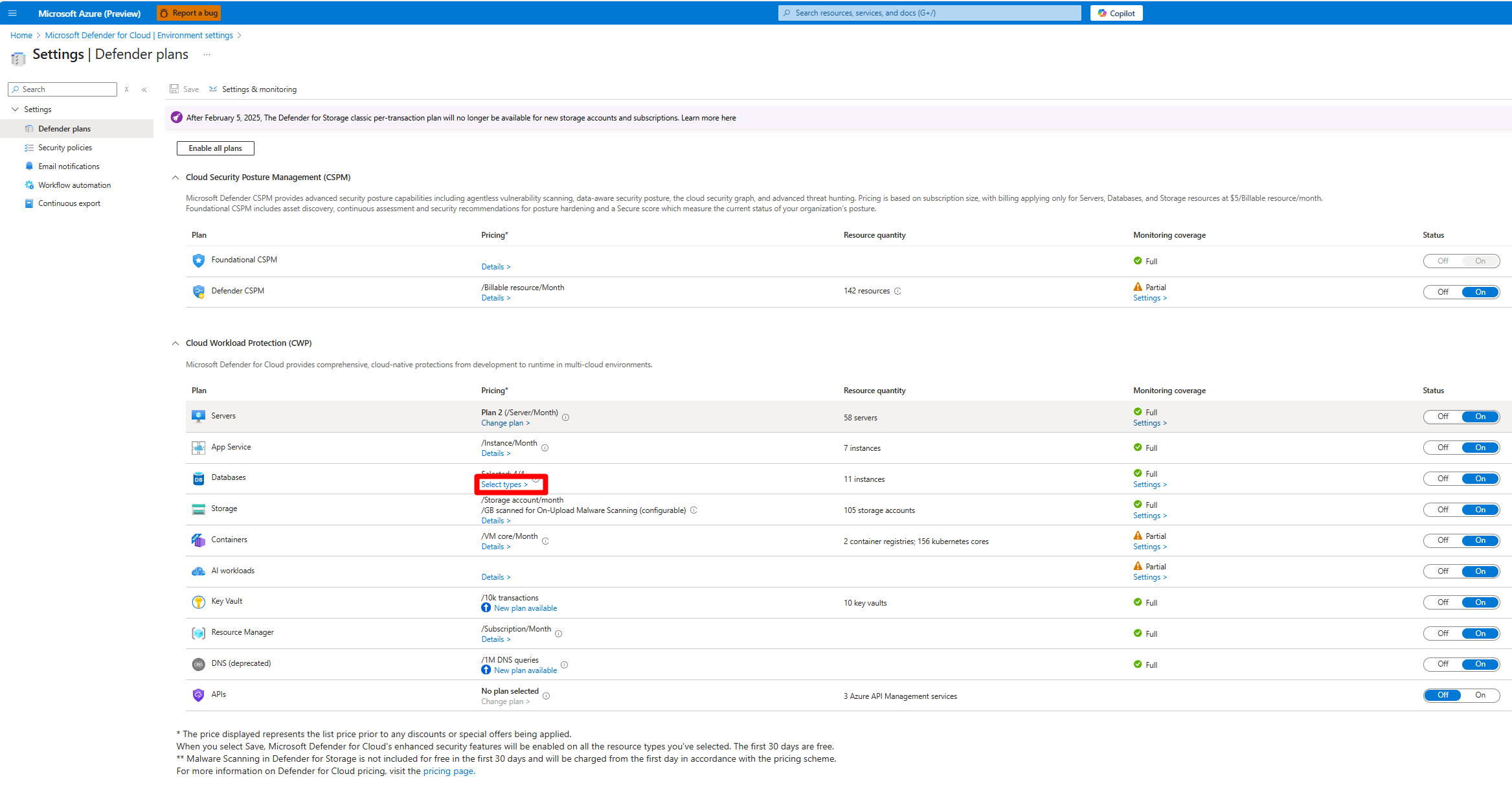Image resolution: width=1512 pixels, height=787 pixels.
Task: Collapse the Cloud Security Posture Management section
Action: tap(175, 177)
